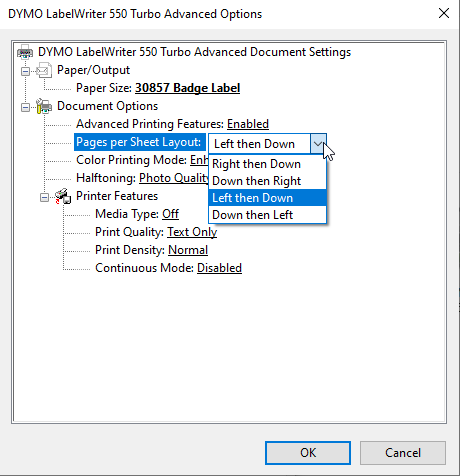This screenshot has width=460, height=476.
Task: Click the Color Printing Mode value
Action: click(199, 160)
